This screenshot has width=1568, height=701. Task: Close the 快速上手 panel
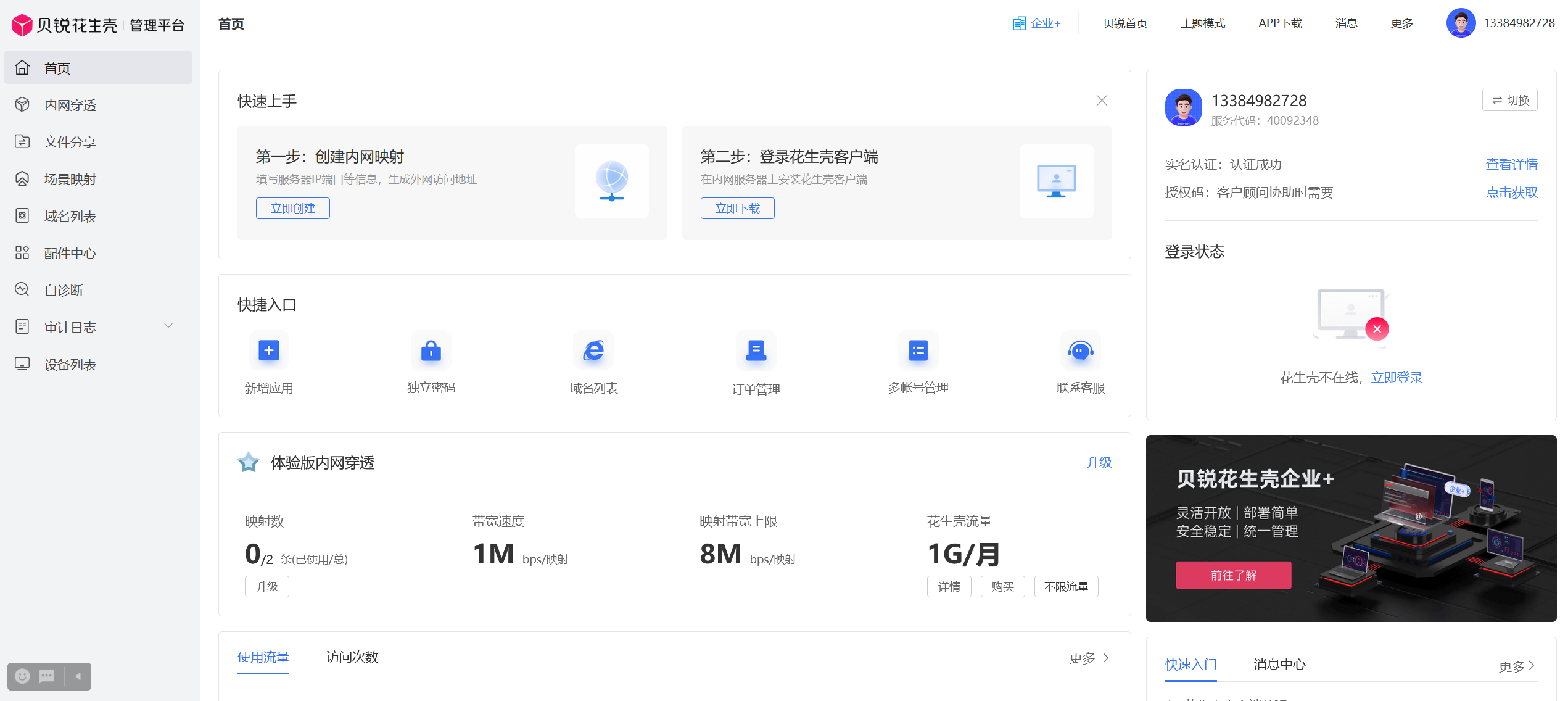tap(1102, 101)
